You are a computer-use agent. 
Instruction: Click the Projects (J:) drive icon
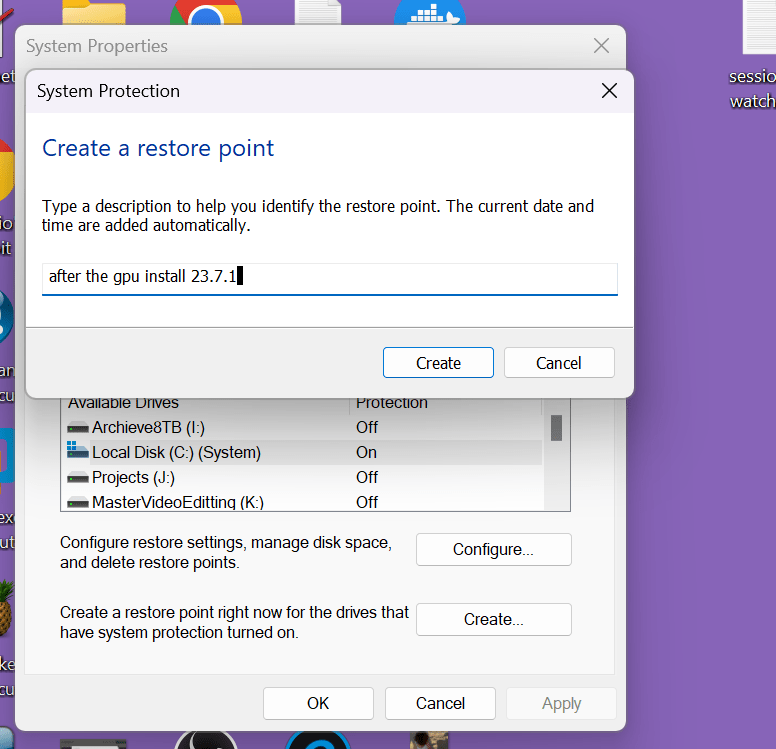point(78,478)
